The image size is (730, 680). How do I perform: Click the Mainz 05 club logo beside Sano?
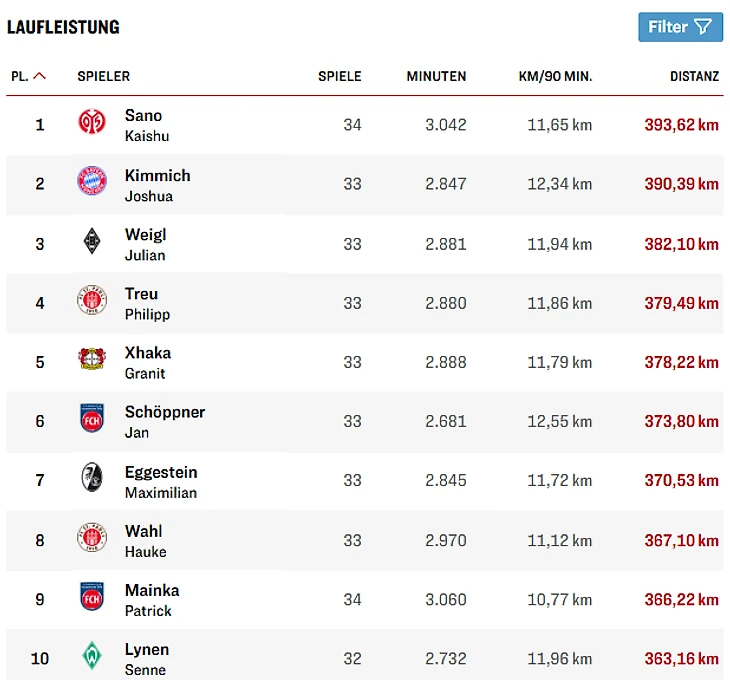92,122
